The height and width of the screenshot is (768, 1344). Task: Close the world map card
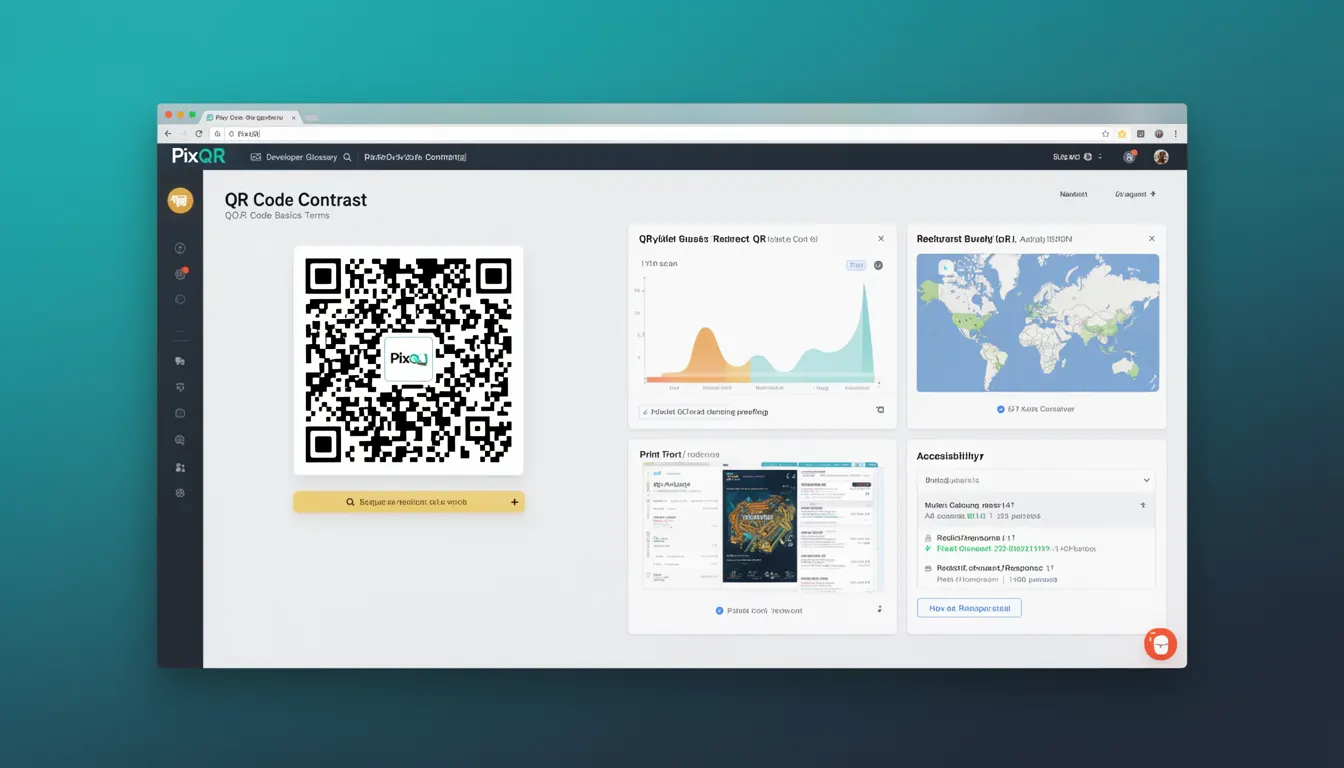point(1152,239)
